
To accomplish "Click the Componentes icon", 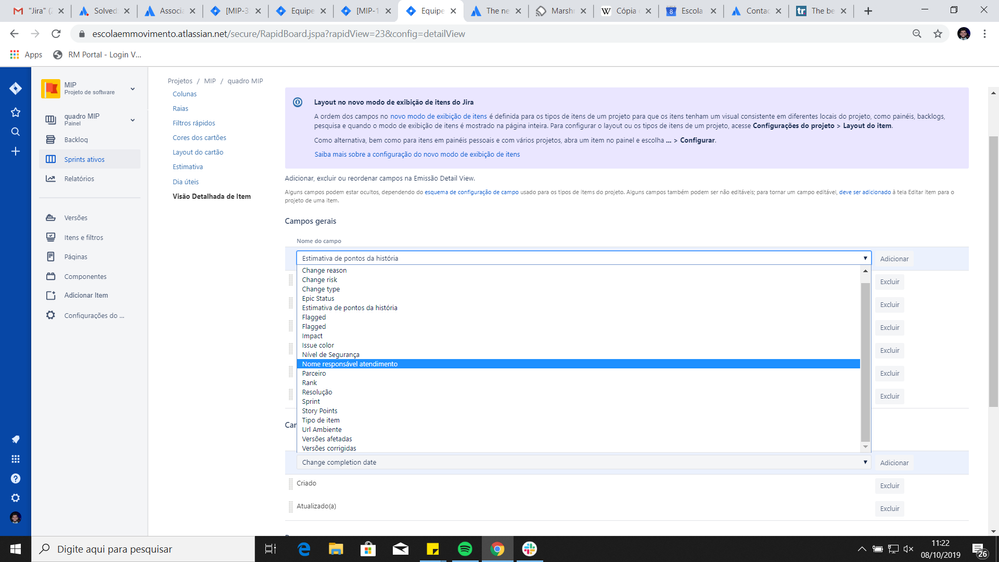I will [50, 277].
